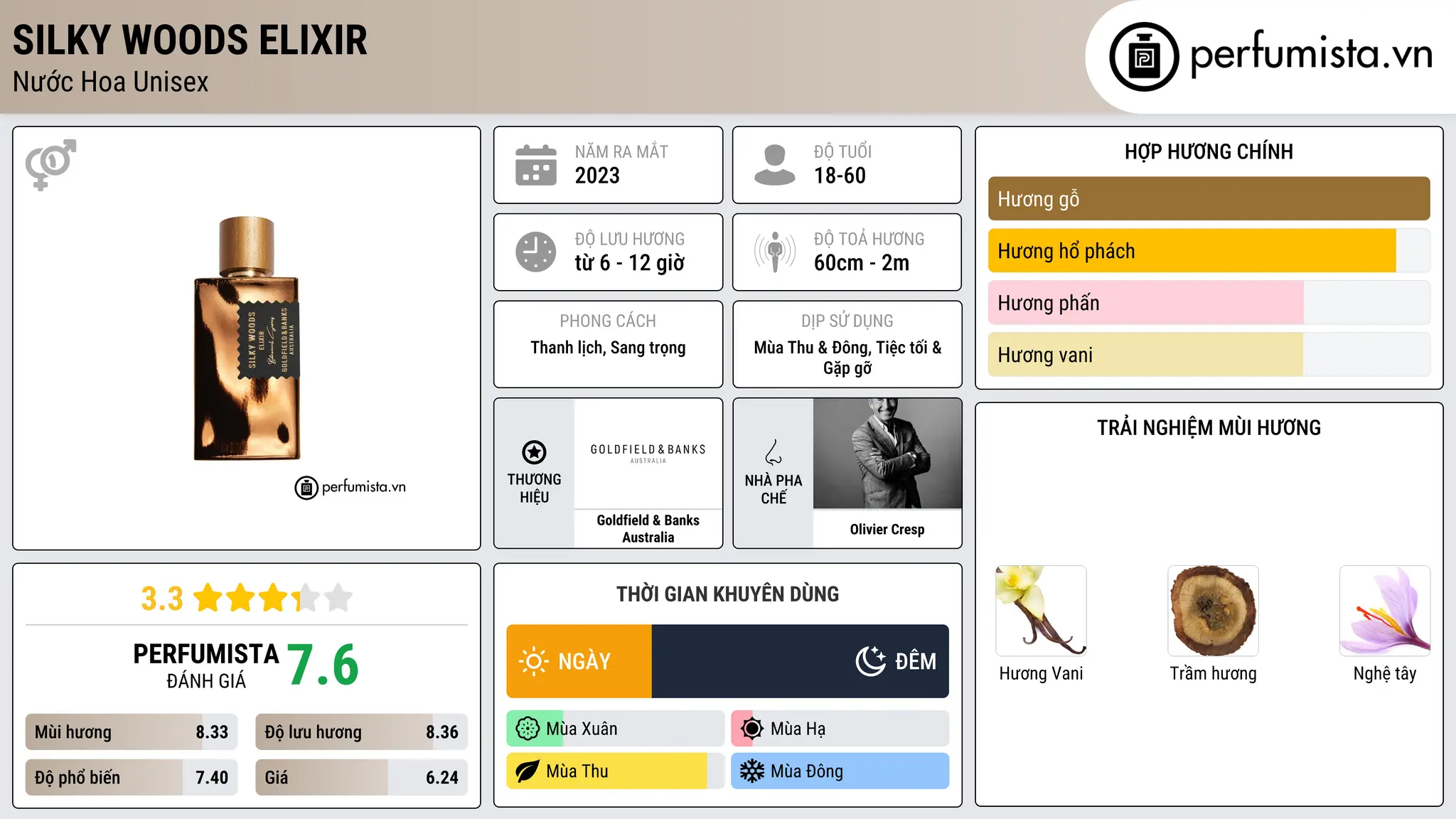Click the sillage projection person icon
1456x819 pixels.
tap(775, 252)
